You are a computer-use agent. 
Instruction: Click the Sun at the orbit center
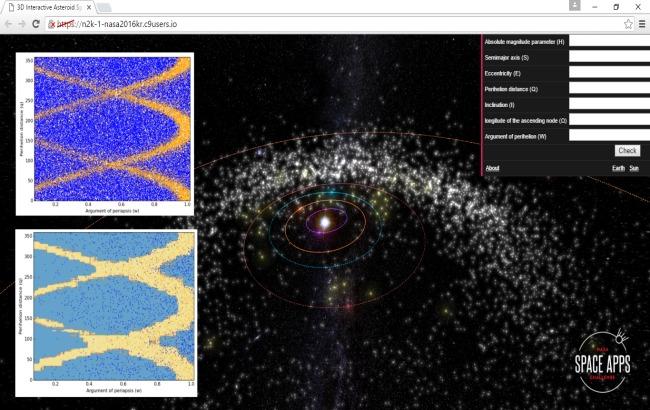pos(323,219)
